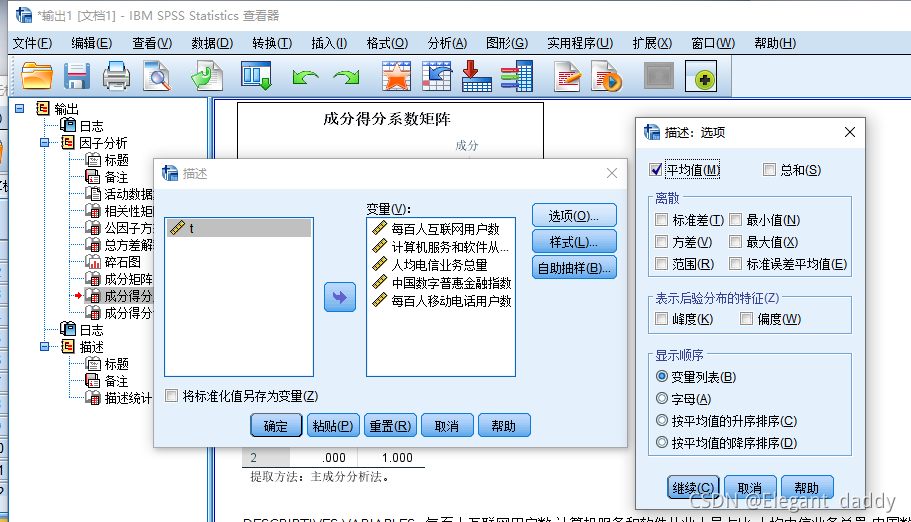
Task: Click 样式(L)... button
Action: [574, 242]
